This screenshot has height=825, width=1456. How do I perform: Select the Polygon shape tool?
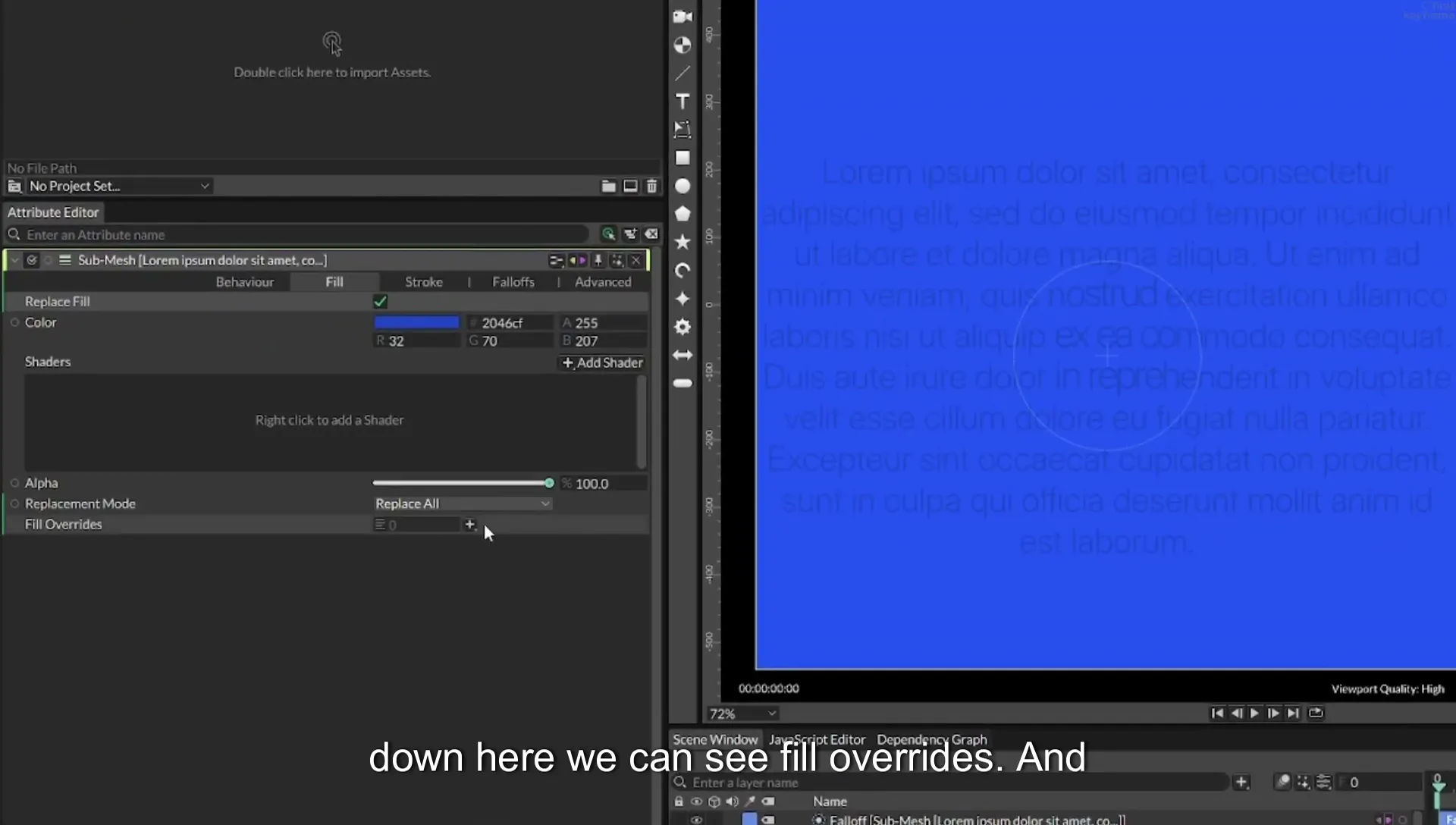682,214
